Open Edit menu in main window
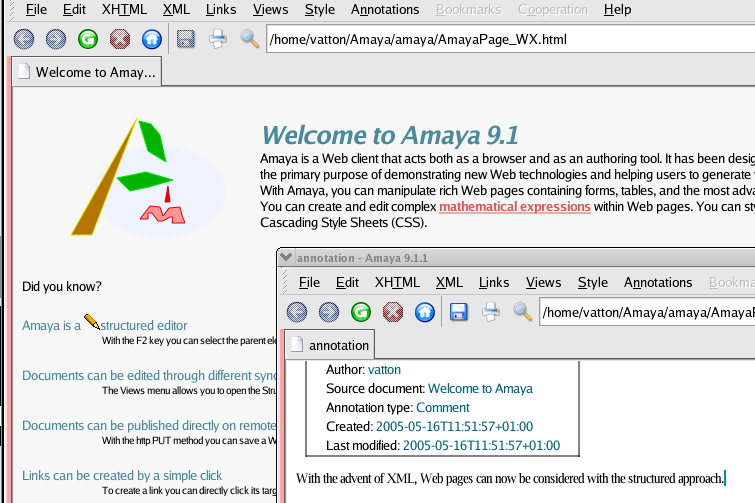Viewport: 755px width, 503px height. click(x=74, y=10)
